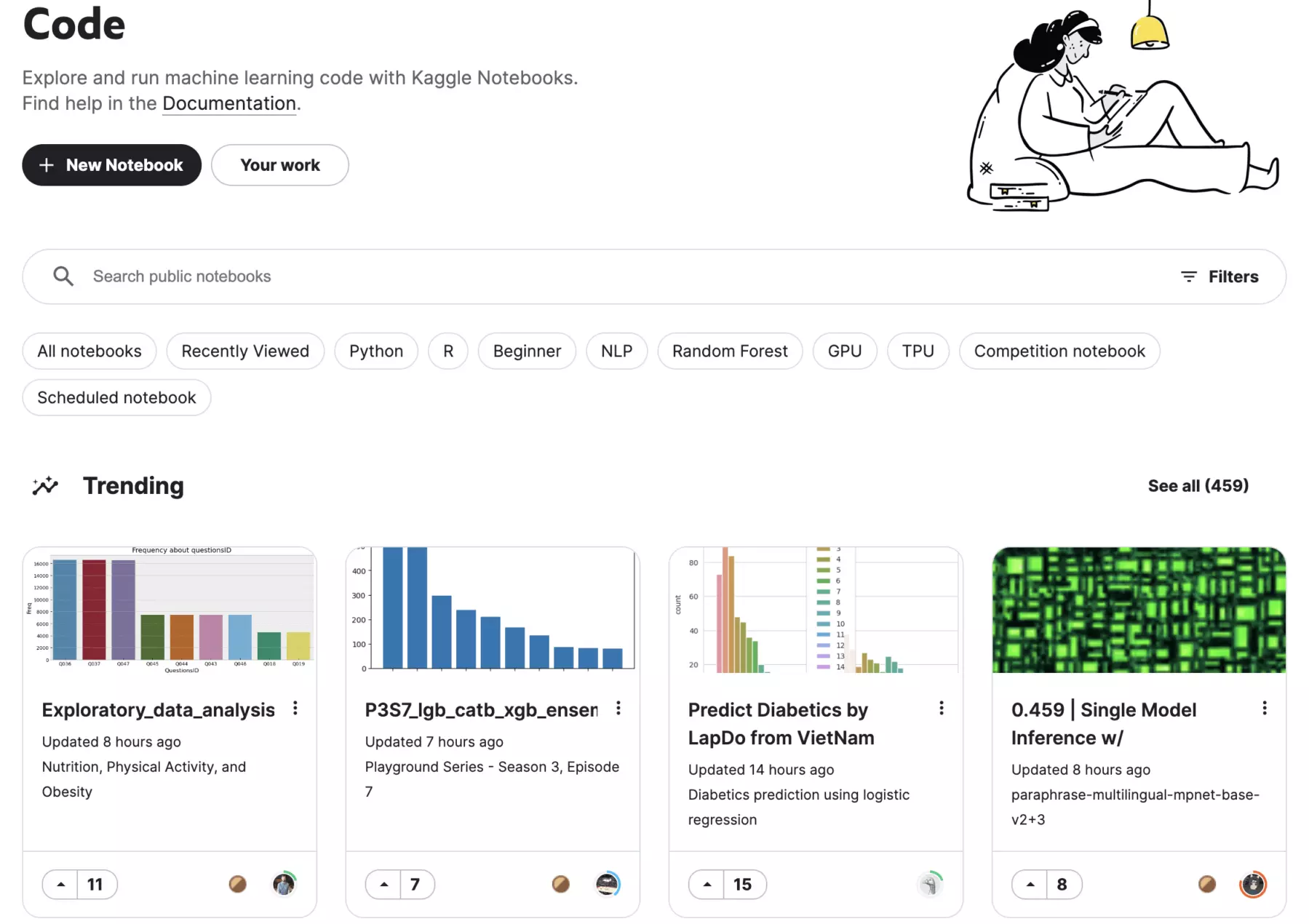Upvote the Exploratory_data_analysis notebook
This screenshot has height=924, width=1309.
click(x=61, y=885)
